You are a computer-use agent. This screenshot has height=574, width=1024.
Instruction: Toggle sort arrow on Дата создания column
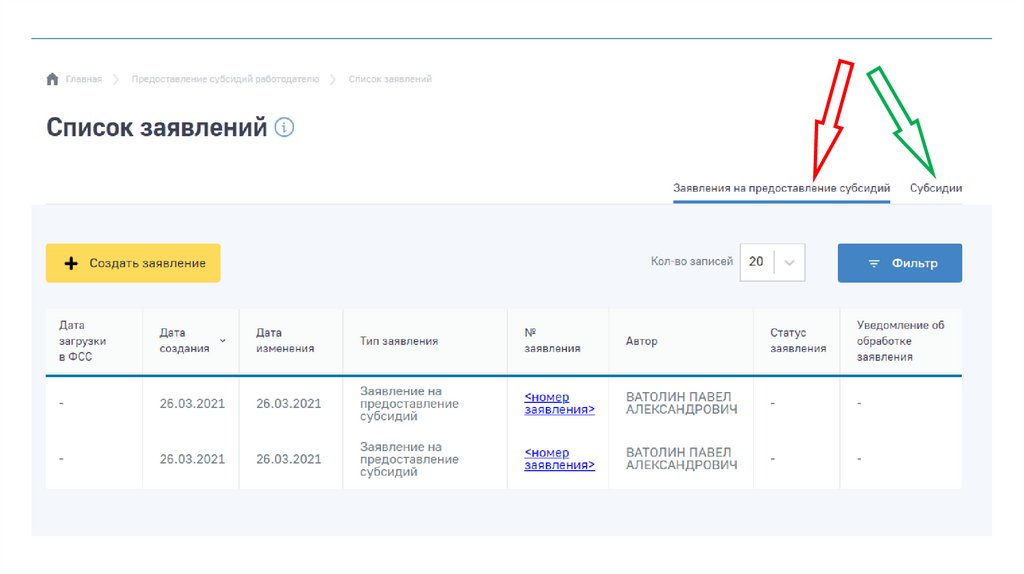pyautogui.click(x=223, y=341)
